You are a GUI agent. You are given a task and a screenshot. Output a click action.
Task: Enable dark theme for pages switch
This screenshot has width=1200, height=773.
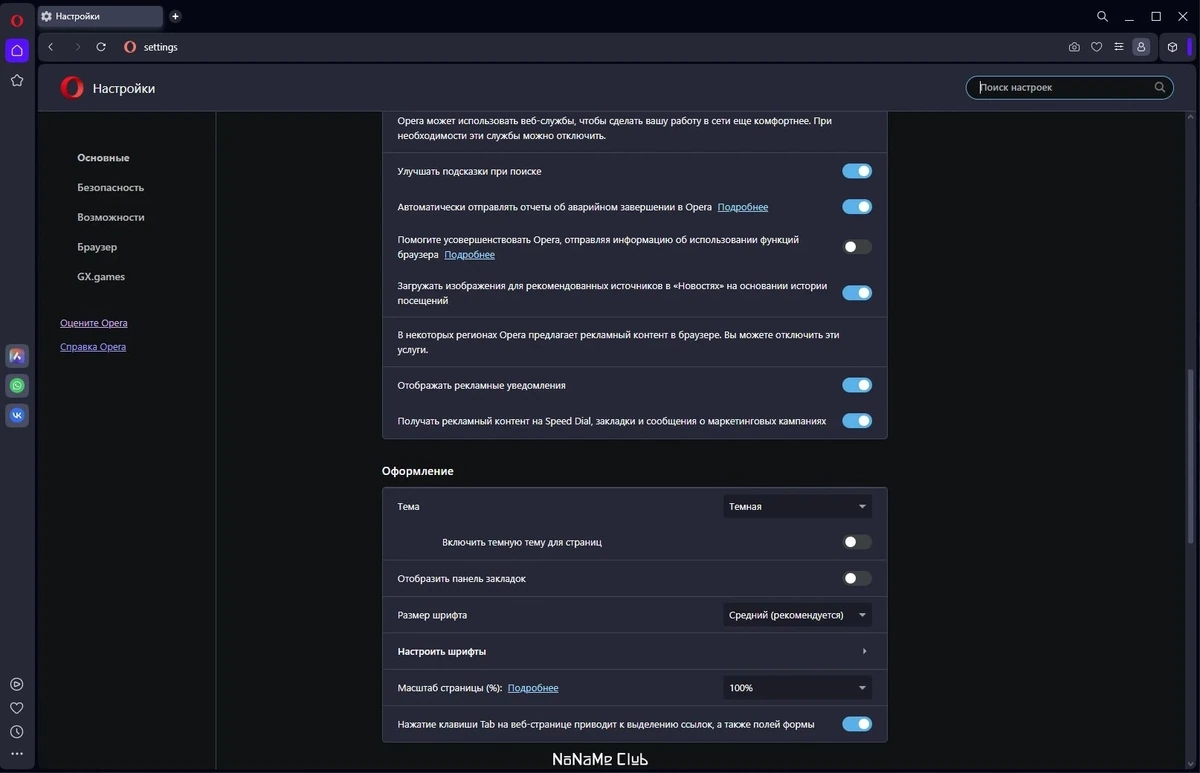click(x=857, y=542)
